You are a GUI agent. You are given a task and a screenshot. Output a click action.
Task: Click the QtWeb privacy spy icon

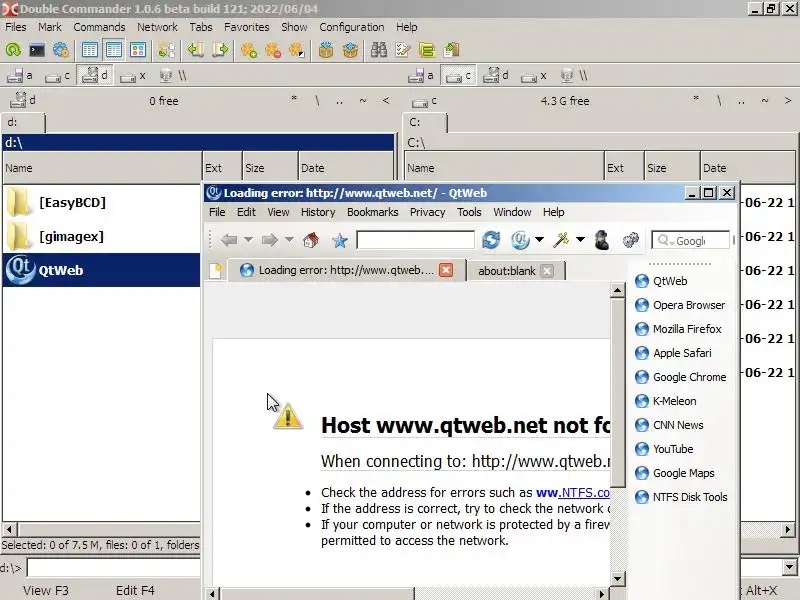pos(602,240)
